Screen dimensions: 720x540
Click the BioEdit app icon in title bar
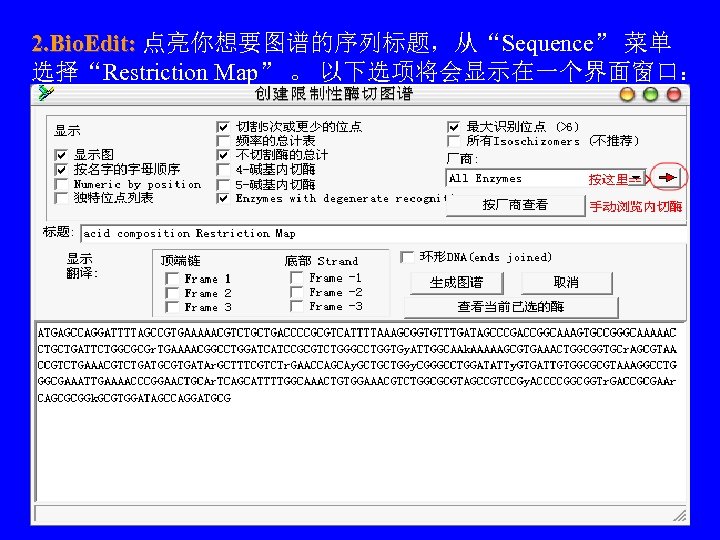(x=45, y=93)
